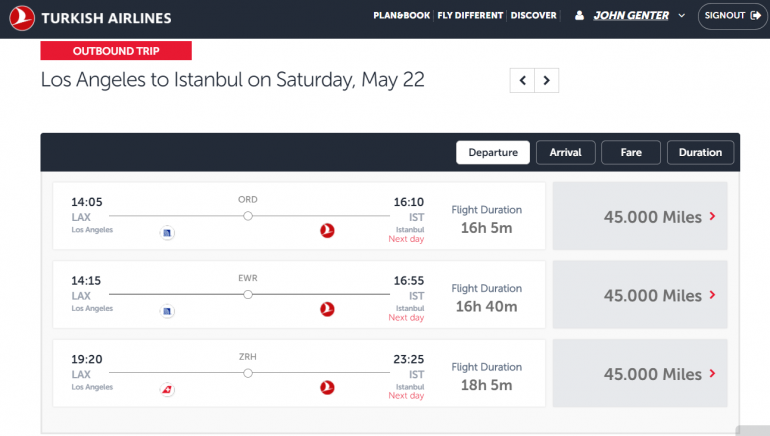Select 45.000 Miles fare for 14:05 flight
Image resolution: width=770 pixels, height=436 pixels.
(x=645, y=216)
